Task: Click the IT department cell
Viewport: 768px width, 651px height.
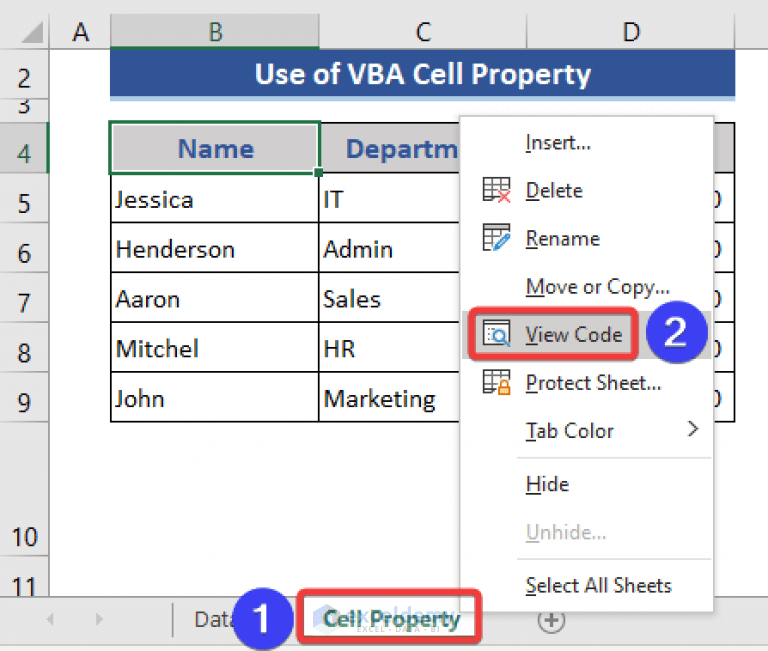Action: (390, 199)
